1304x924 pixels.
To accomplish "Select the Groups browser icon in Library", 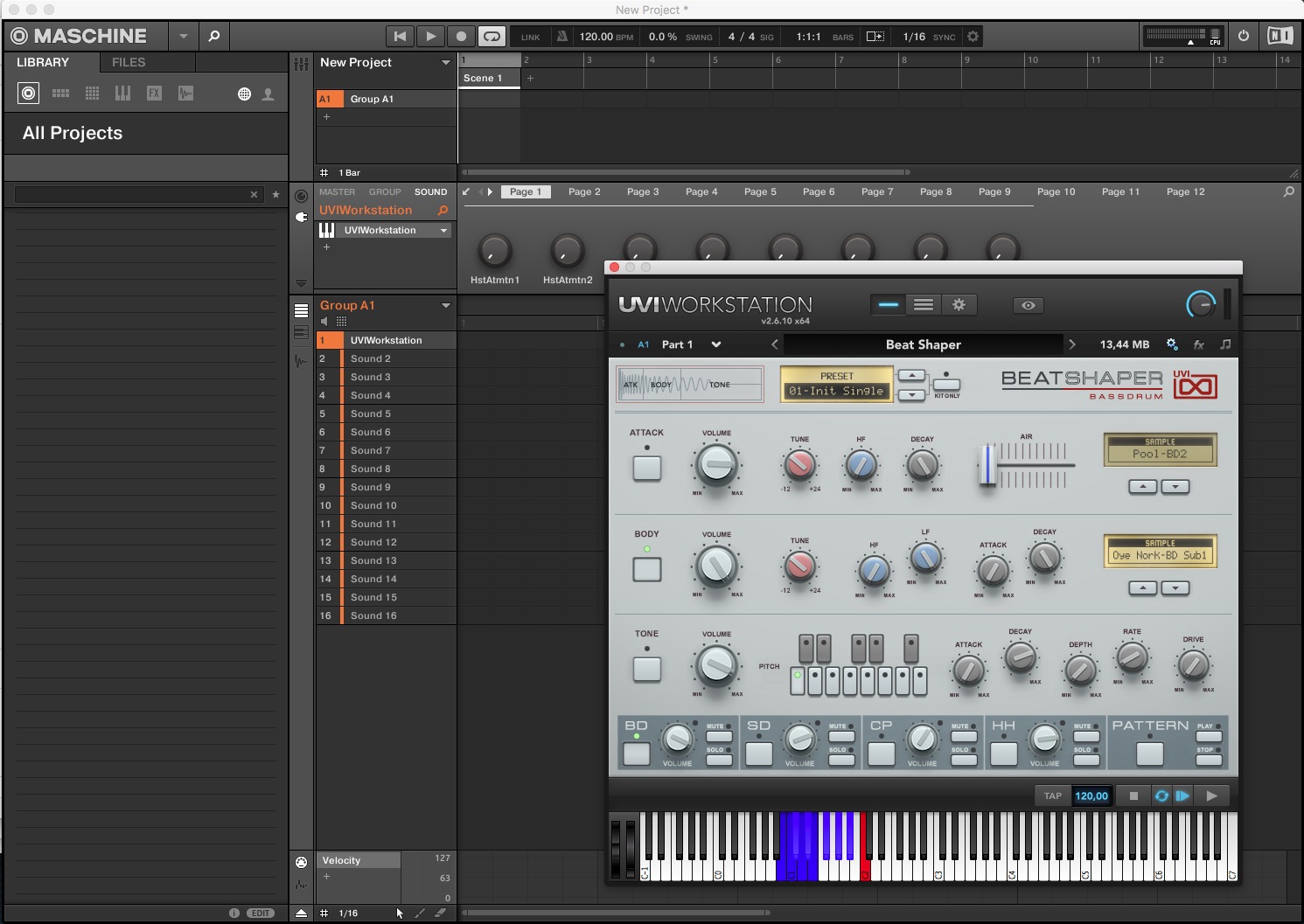I will 60,94.
